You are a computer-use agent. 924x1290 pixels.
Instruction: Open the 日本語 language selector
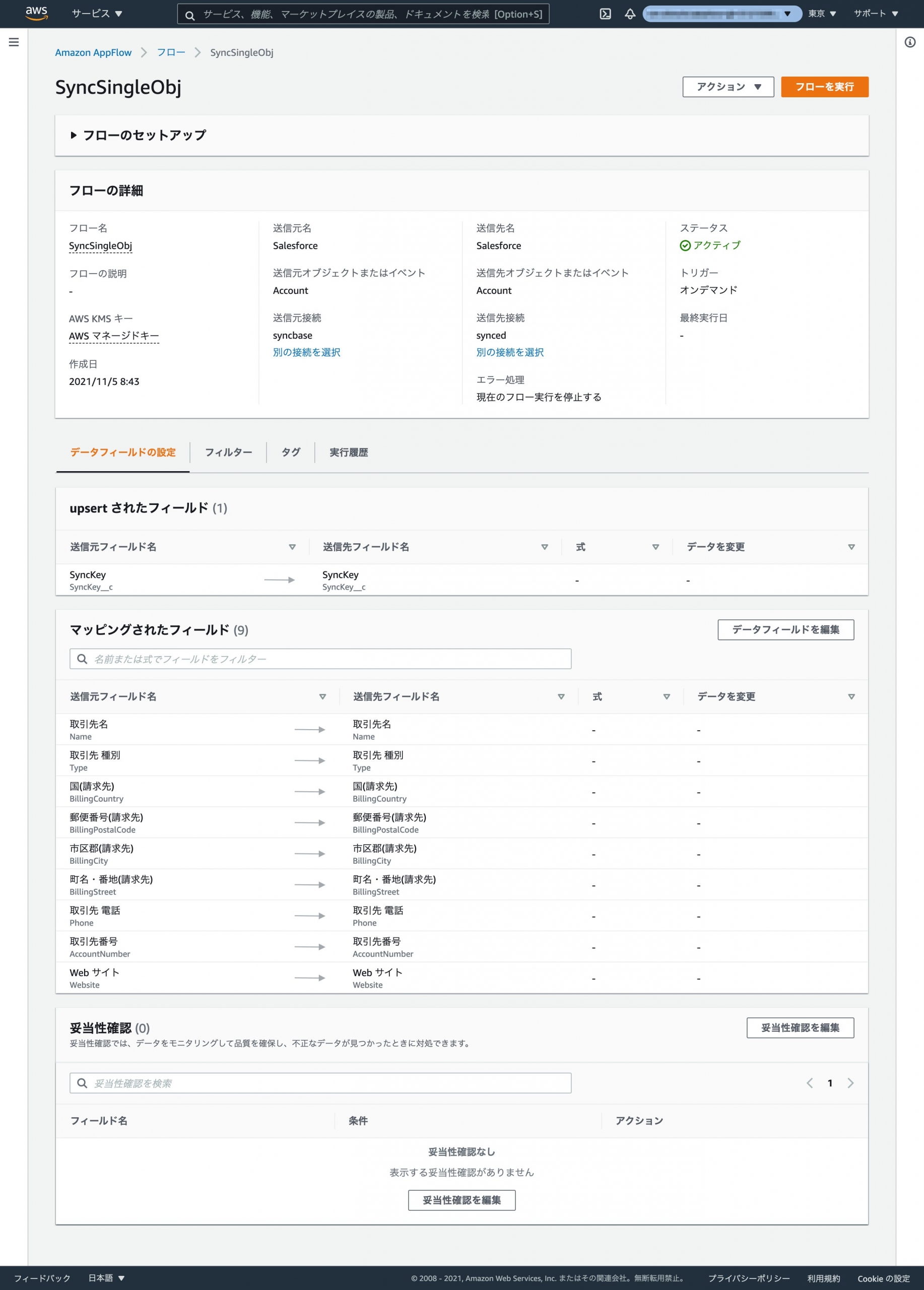tap(106, 1278)
